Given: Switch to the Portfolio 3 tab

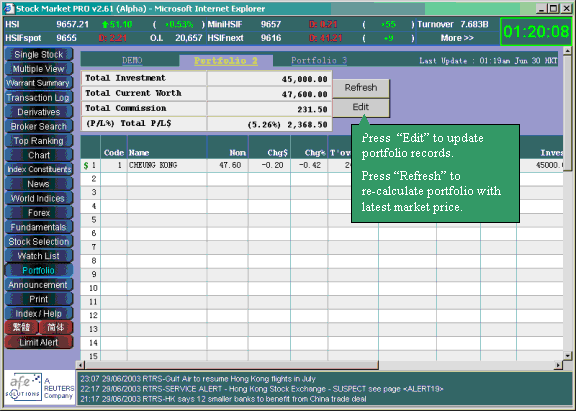Looking at the screenshot, I should [319, 61].
